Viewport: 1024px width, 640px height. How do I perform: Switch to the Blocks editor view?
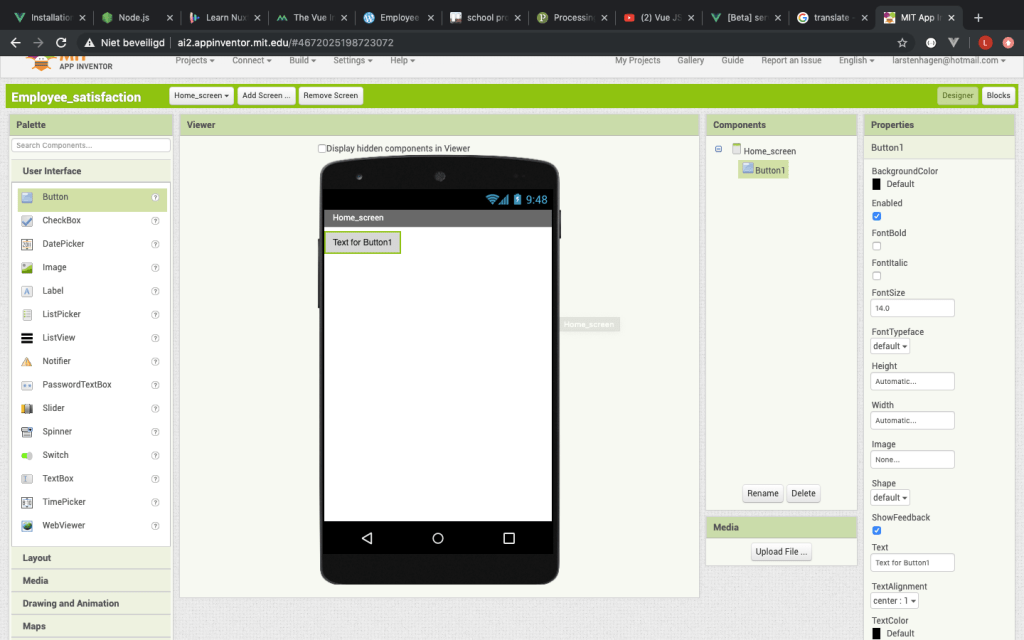[x=998, y=96]
